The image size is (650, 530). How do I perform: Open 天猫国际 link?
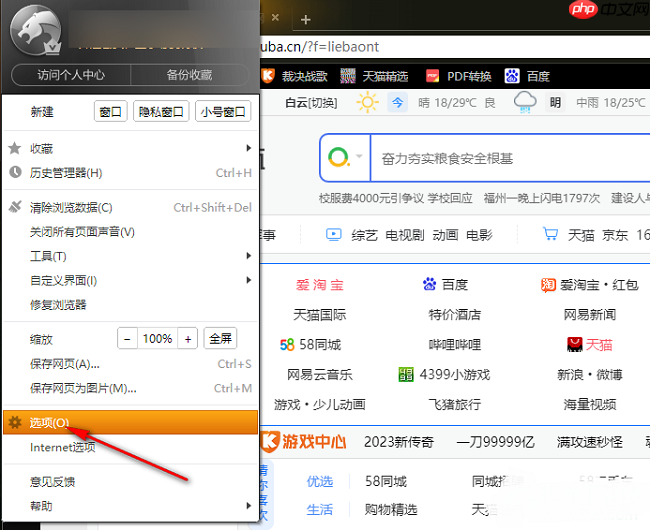click(x=320, y=315)
